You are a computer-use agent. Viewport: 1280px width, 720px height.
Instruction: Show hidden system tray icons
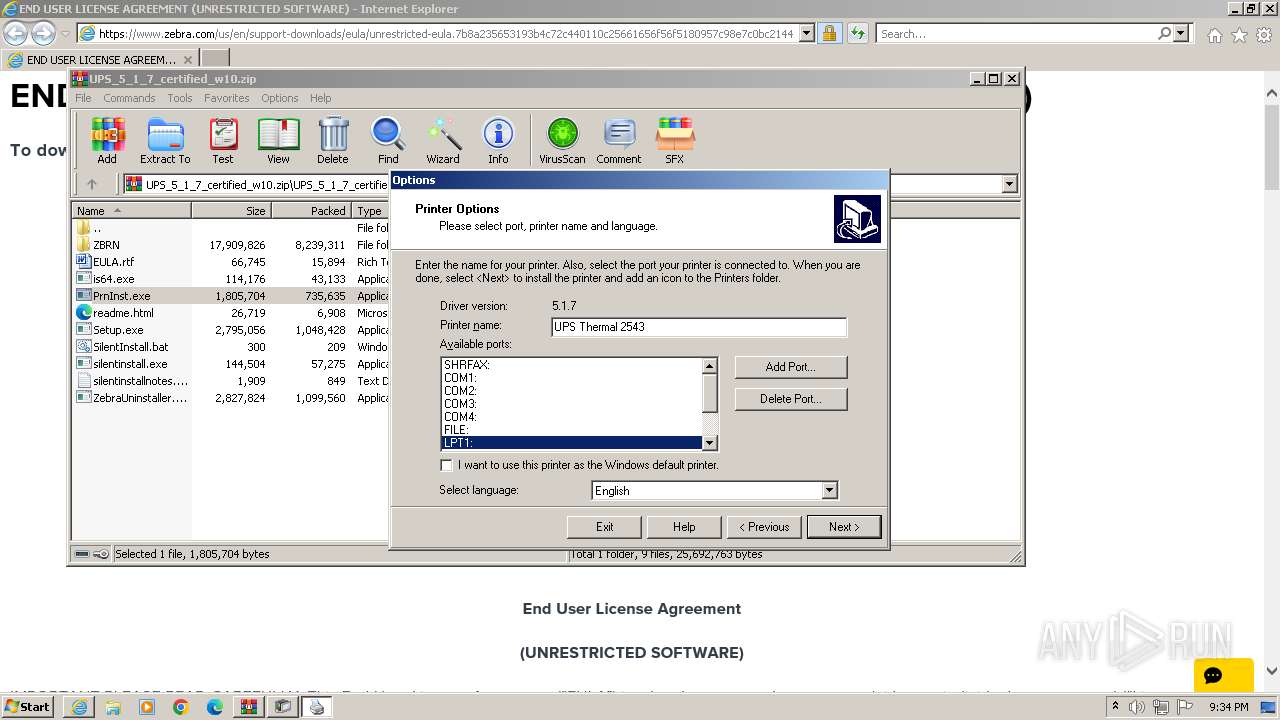tap(1115, 707)
